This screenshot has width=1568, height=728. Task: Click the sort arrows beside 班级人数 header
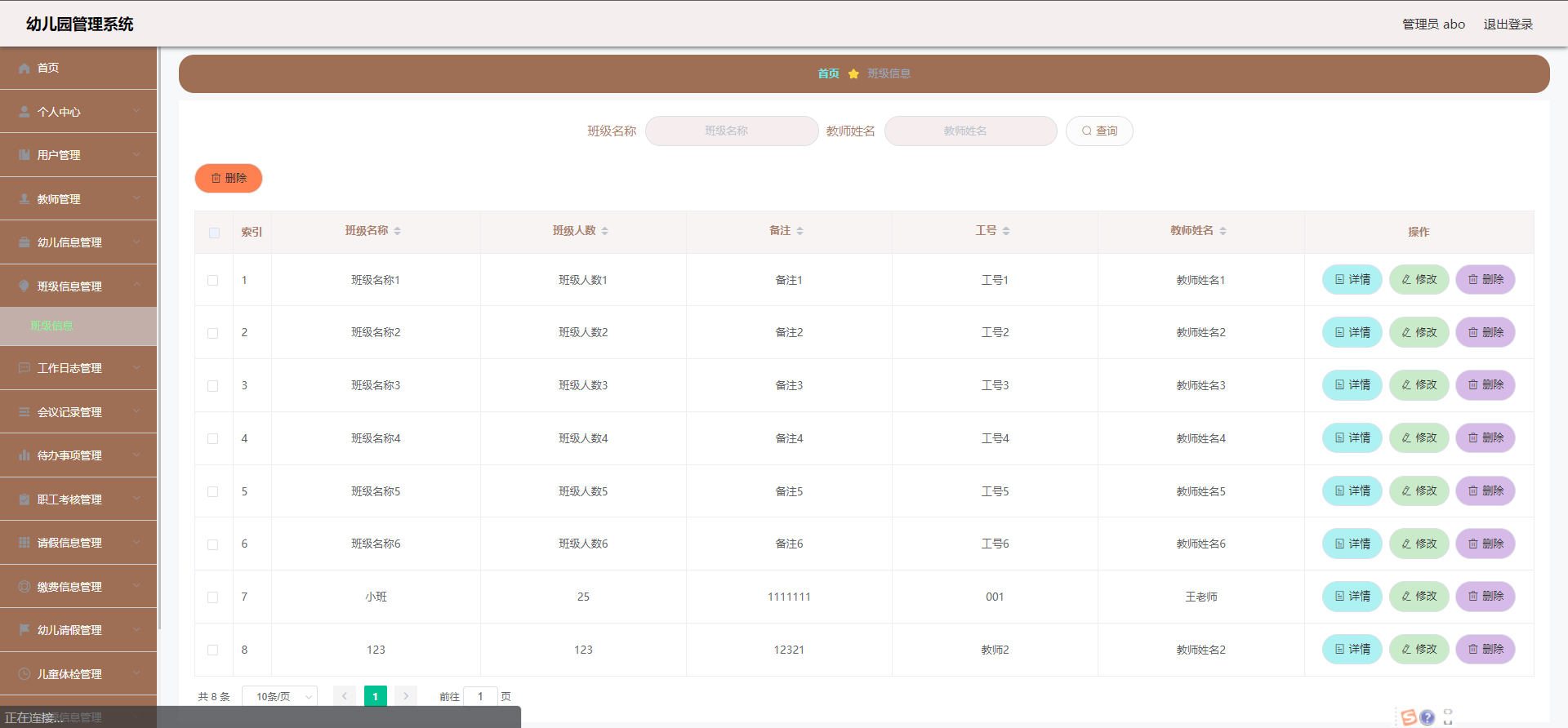pyautogui.click(x=604, y=231)
